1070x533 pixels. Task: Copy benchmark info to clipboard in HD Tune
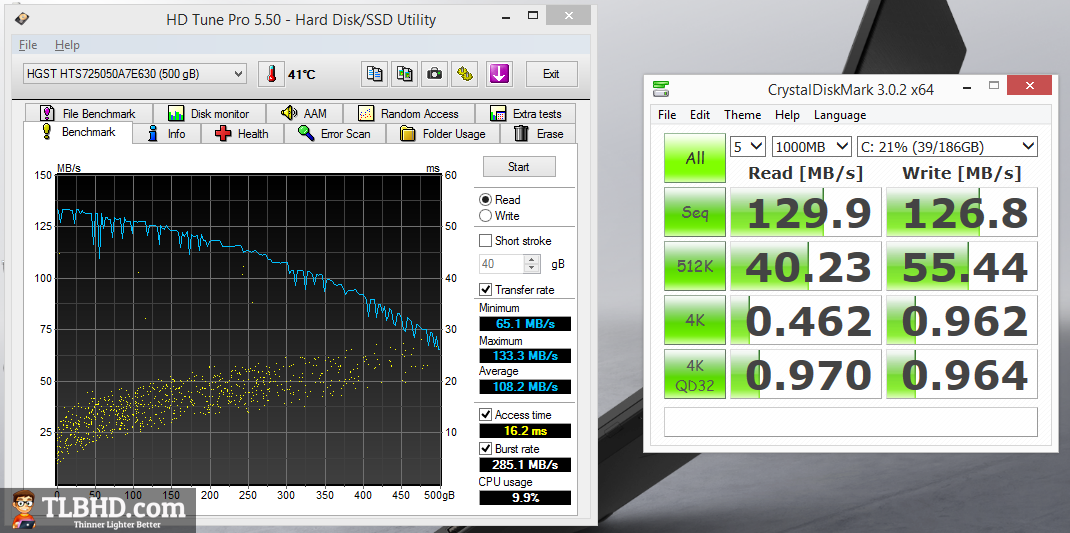374,74
